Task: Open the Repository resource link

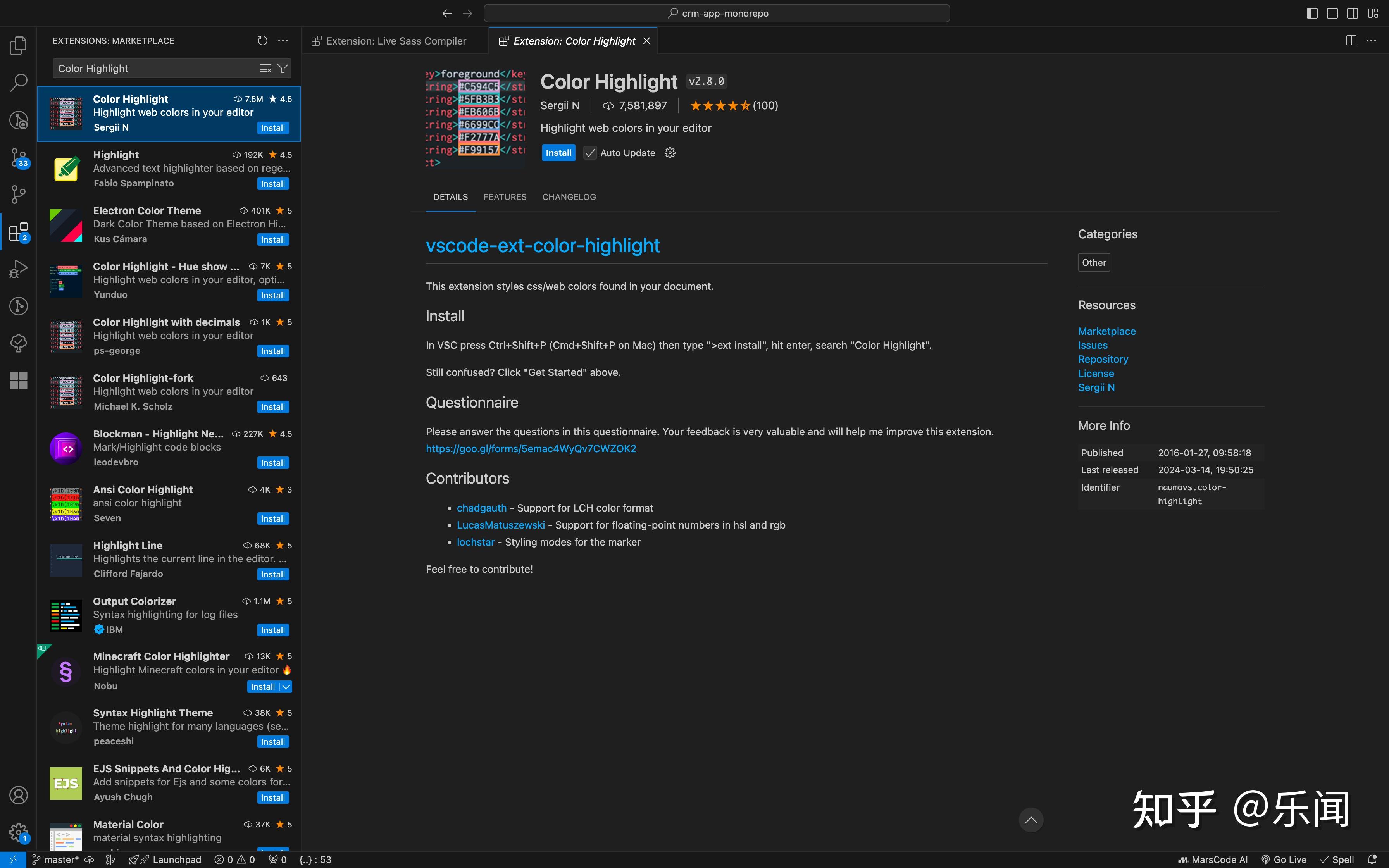Action: point(1103,359)
